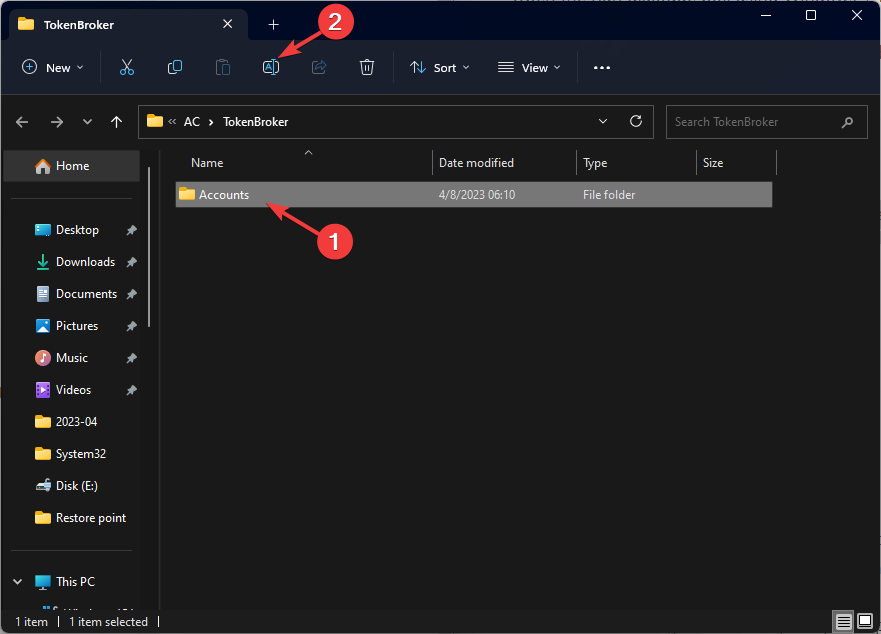Click the 4/8/2023 06:10 date cell
Image resolution: width=881 pixels, height=634 pixels.
click(476, 195)
